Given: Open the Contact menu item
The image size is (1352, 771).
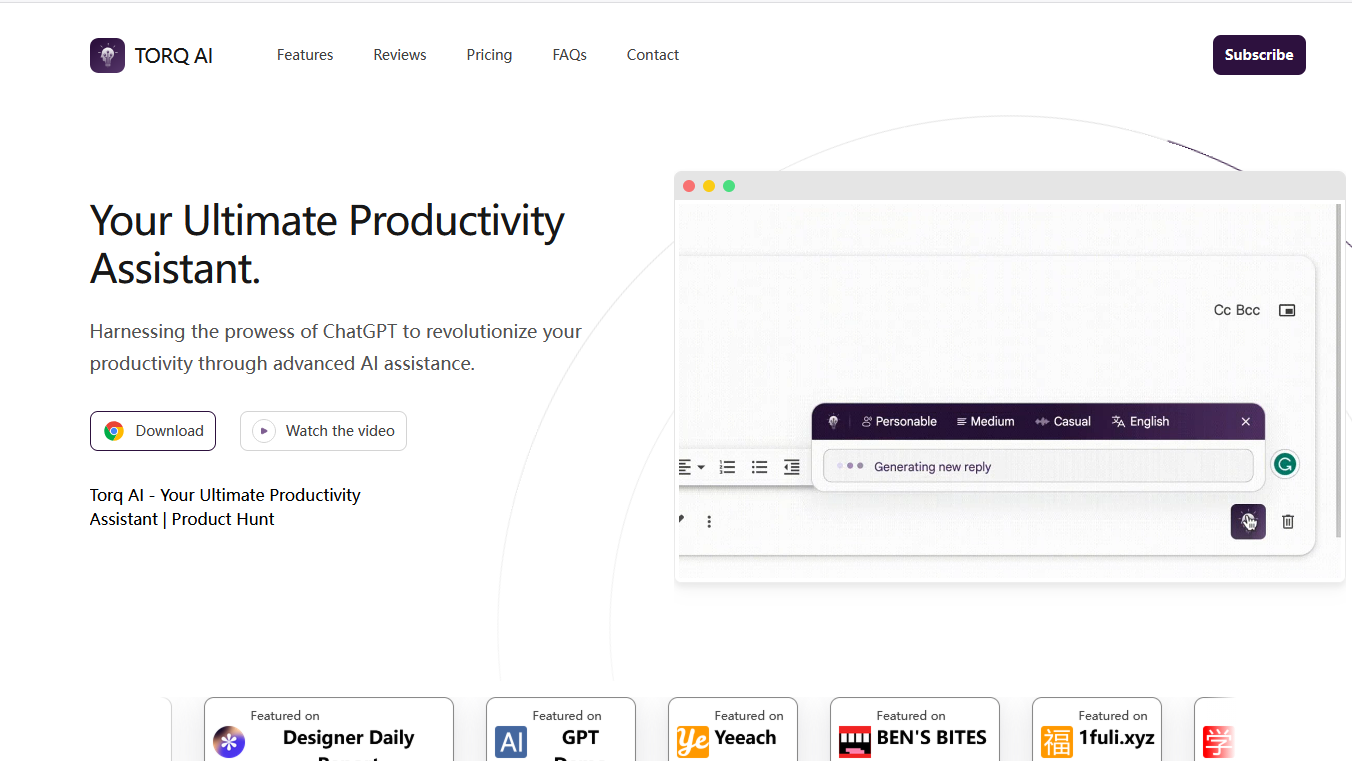Looking at the screenshot, I should click(x=653, y=55).
